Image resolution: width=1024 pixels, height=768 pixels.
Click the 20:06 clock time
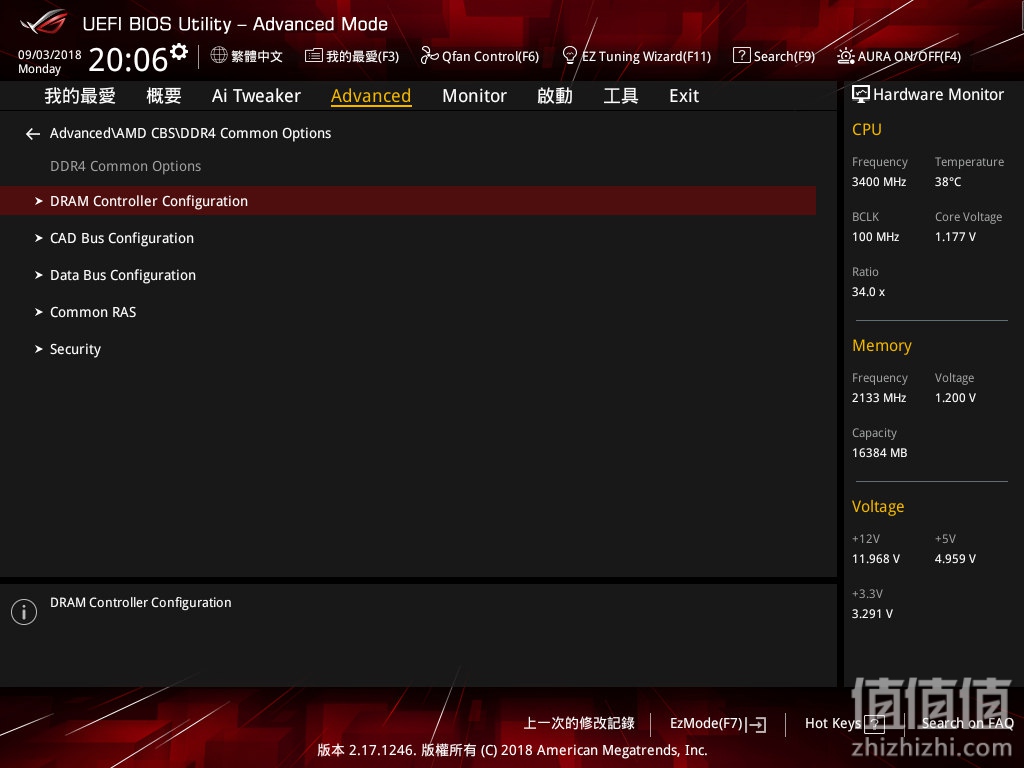128,60
